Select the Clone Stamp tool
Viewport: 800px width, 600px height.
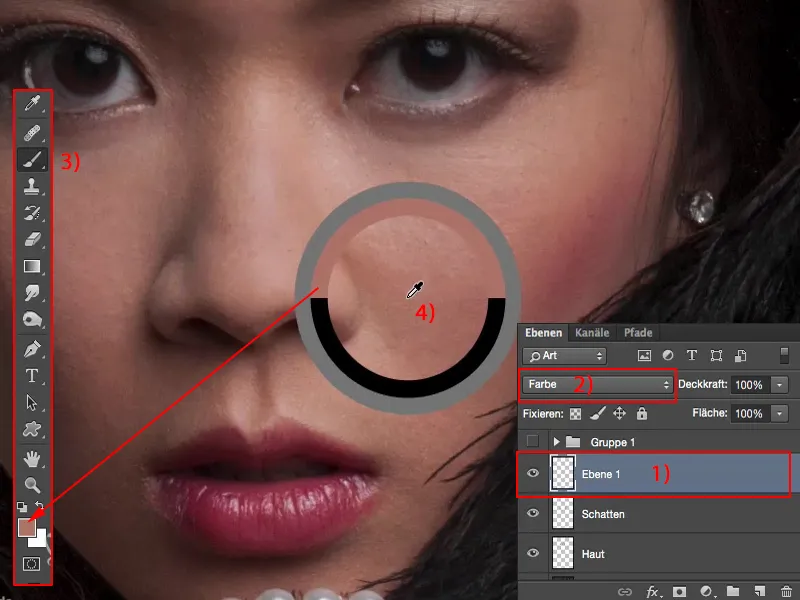click(32, 186)
